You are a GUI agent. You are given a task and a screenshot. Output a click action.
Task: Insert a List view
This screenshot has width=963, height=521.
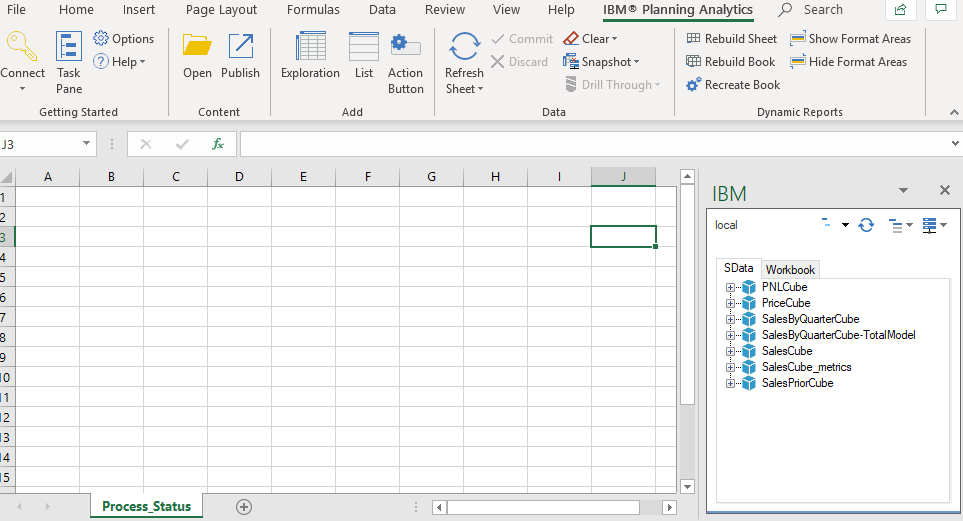click(364, 56)
